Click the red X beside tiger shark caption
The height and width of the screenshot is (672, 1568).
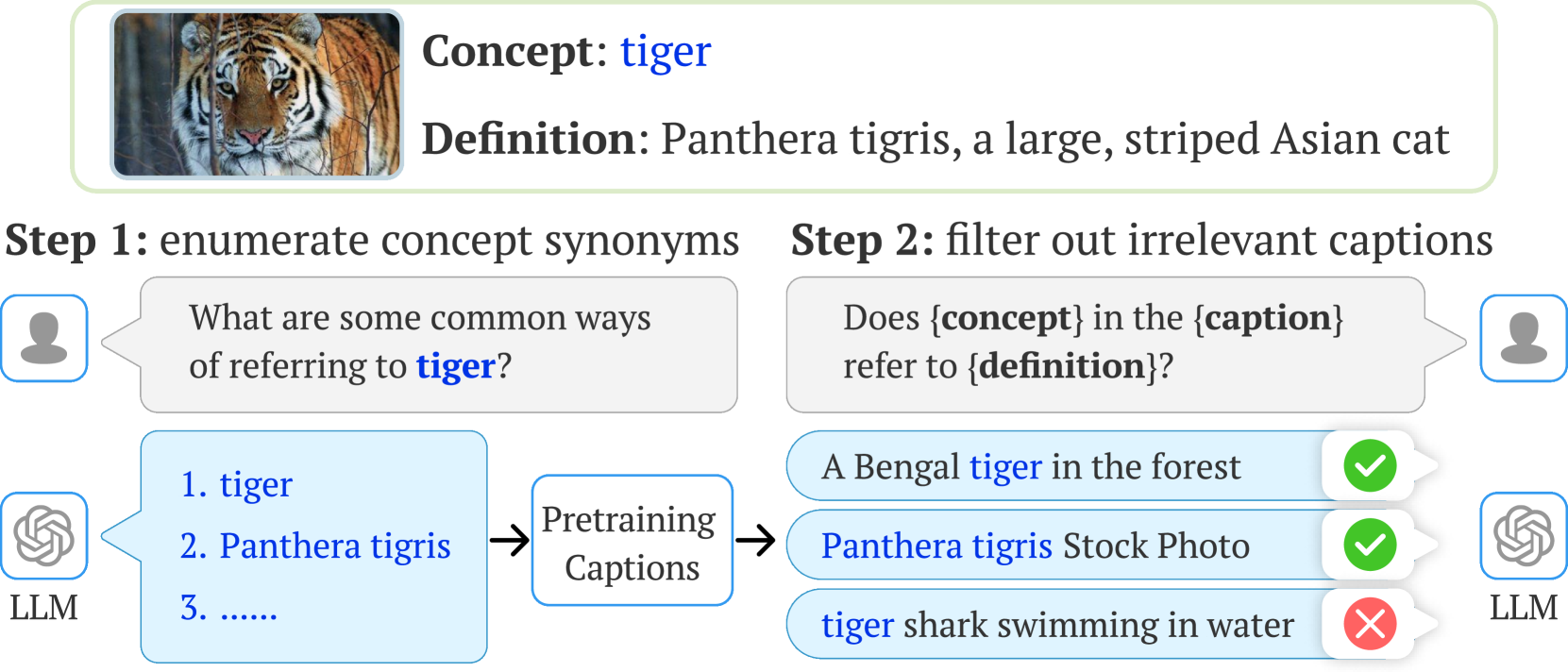coord(1369,624)
